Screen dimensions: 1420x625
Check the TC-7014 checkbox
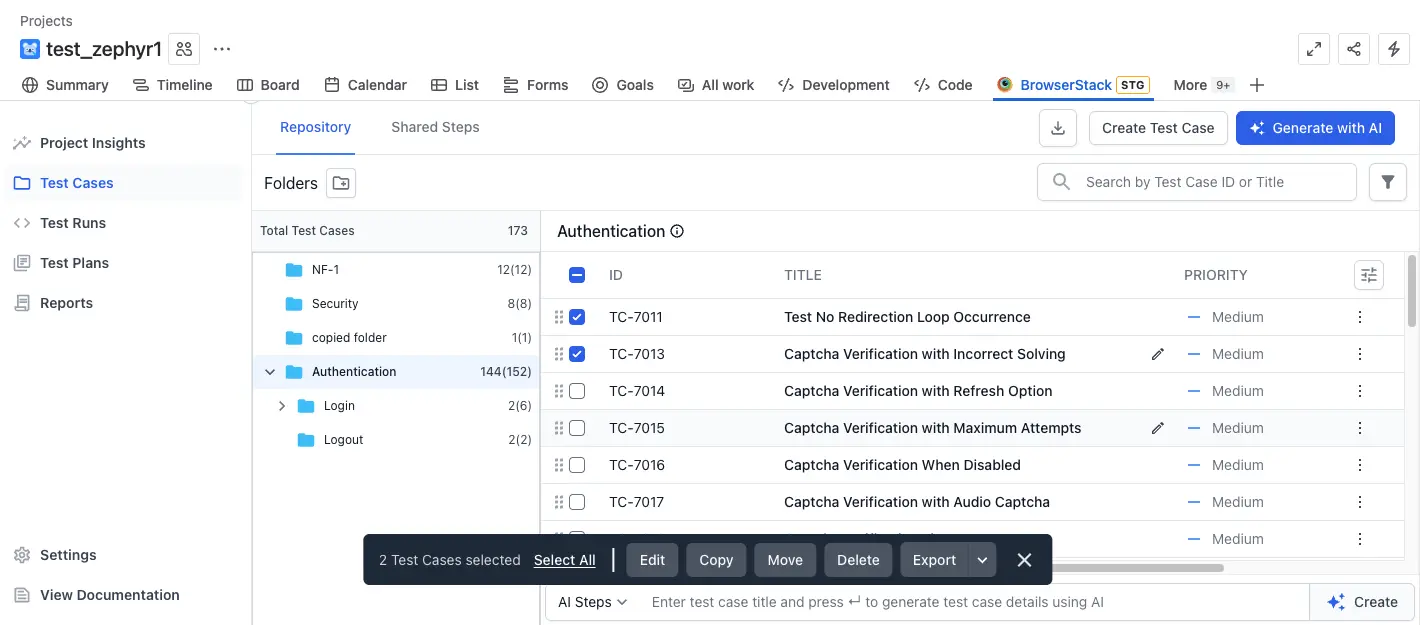point(577,391)
